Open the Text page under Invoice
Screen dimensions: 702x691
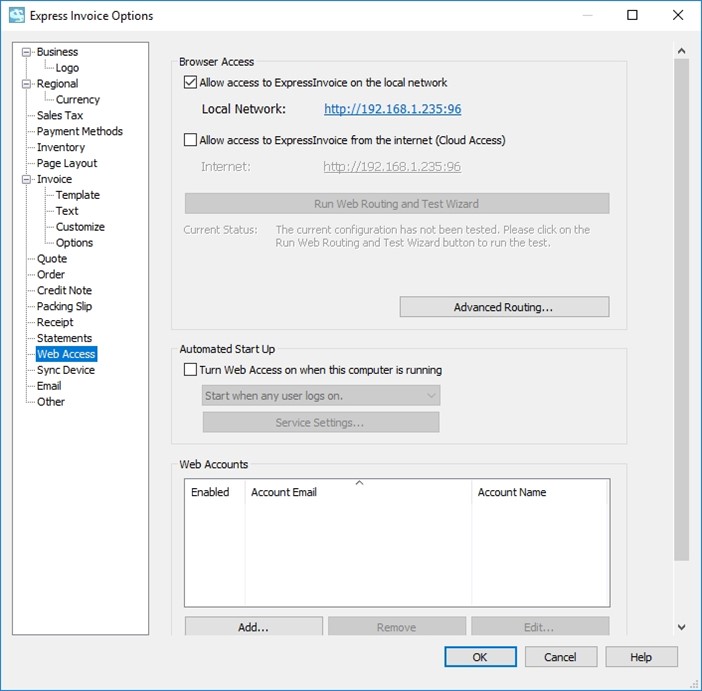pyautogui.click(x=67, y=211)
